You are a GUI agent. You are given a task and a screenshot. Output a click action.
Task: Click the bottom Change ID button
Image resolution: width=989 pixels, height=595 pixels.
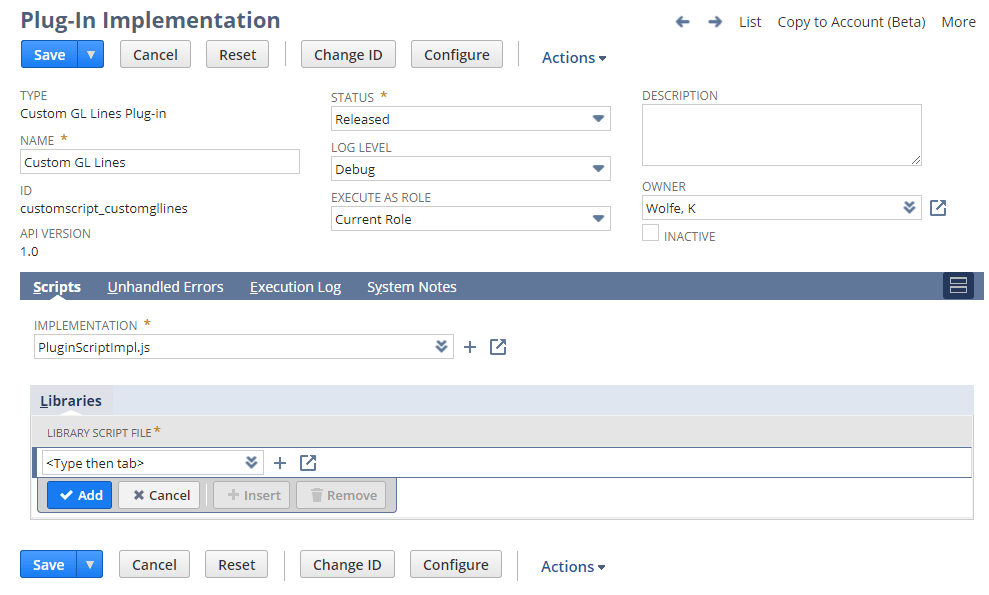pos(347,564)
